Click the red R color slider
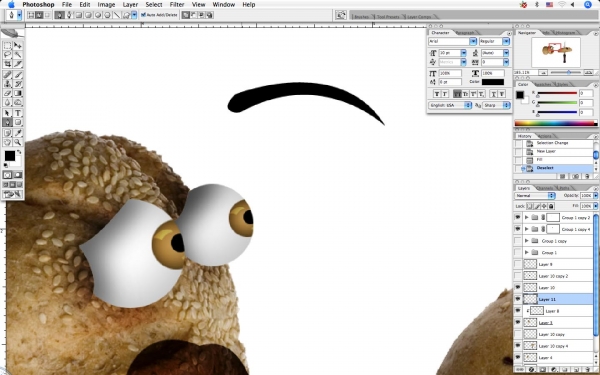 tap(557, 93)
